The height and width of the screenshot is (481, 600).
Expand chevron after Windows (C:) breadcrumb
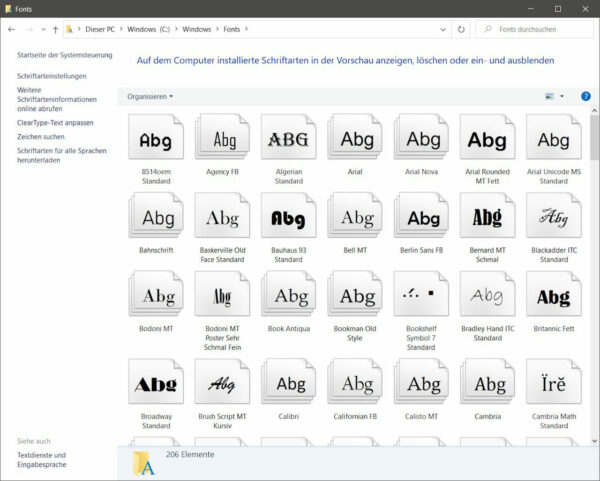176,29
